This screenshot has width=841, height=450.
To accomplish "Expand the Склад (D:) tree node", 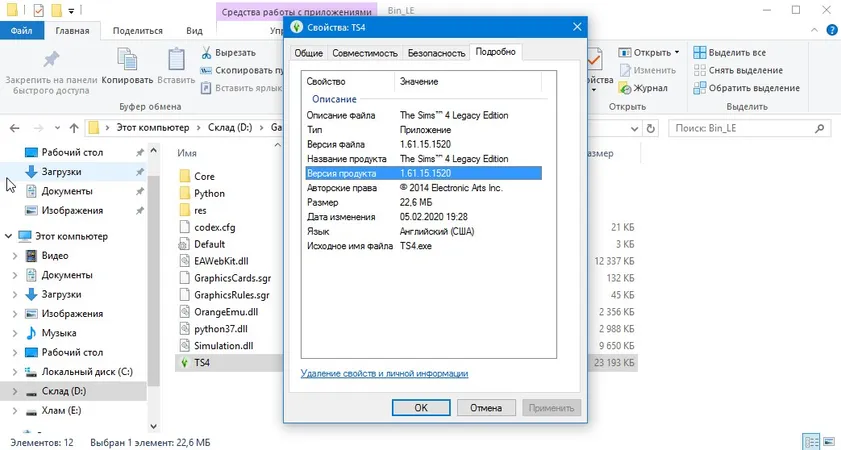I will [15, 391].
